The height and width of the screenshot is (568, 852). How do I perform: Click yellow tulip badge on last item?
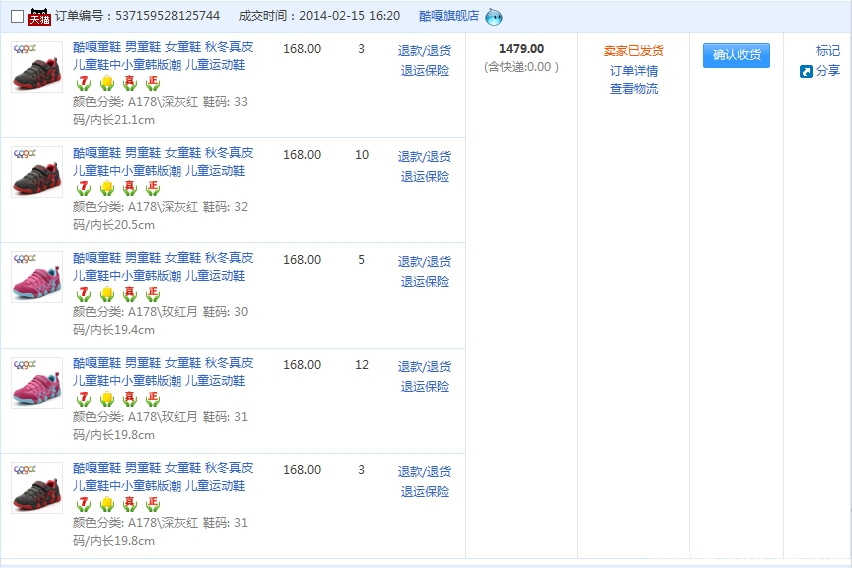107,504
